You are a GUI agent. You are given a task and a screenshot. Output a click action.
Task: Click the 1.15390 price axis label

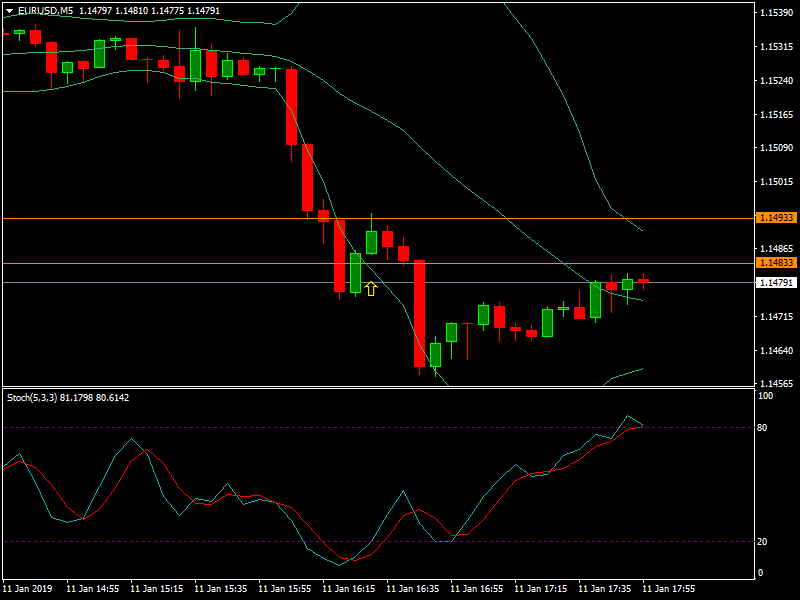[x=776, y=13]
